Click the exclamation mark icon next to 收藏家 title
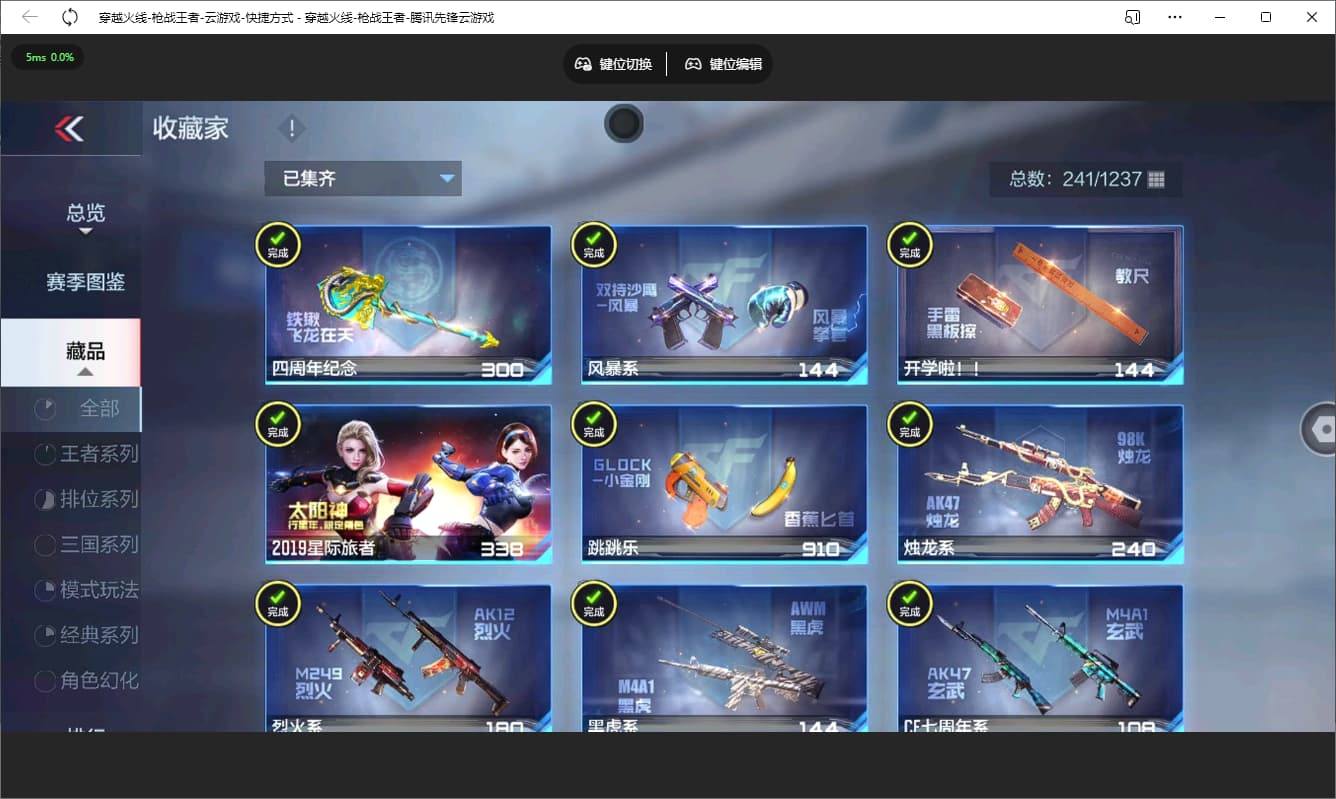The width and height of the screenshot is (1336, 799). point(290,128)
